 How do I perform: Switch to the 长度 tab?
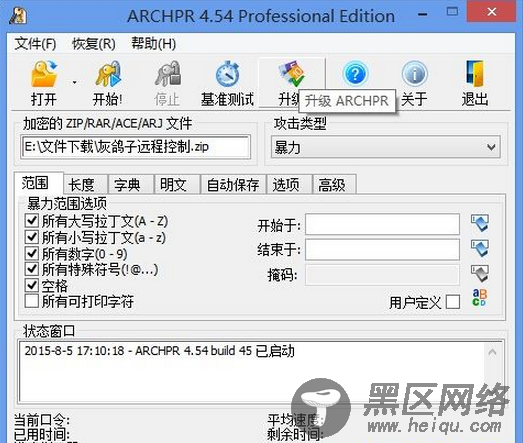pos(86,184)
